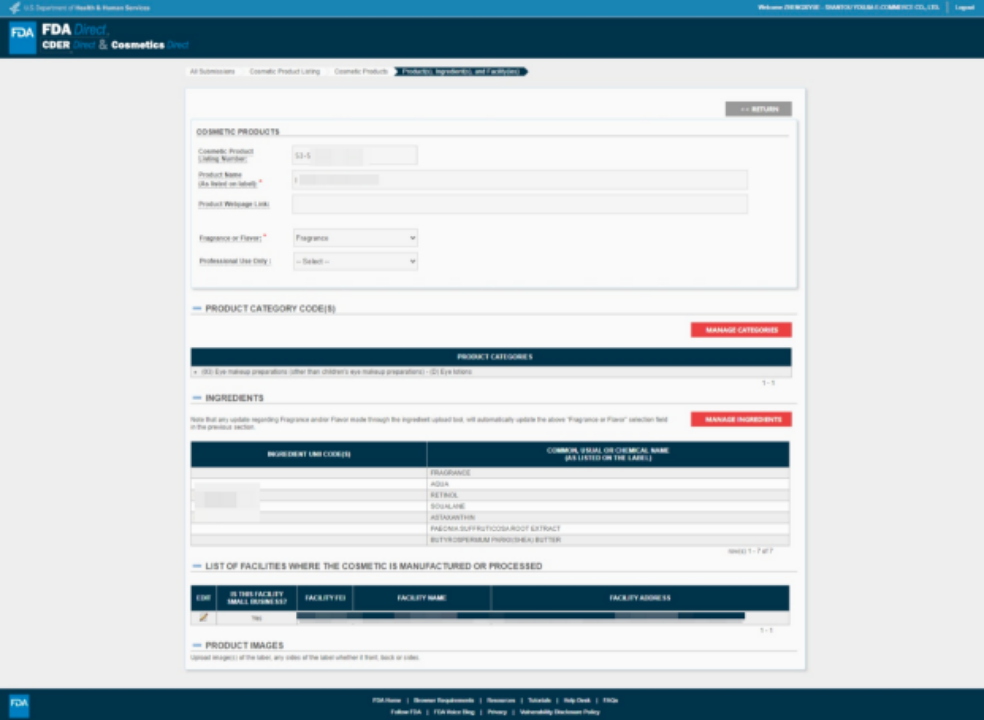Open the Fragrance or Flavor dropdown
The width and height of the screenshot is (984, 720).
355,238
